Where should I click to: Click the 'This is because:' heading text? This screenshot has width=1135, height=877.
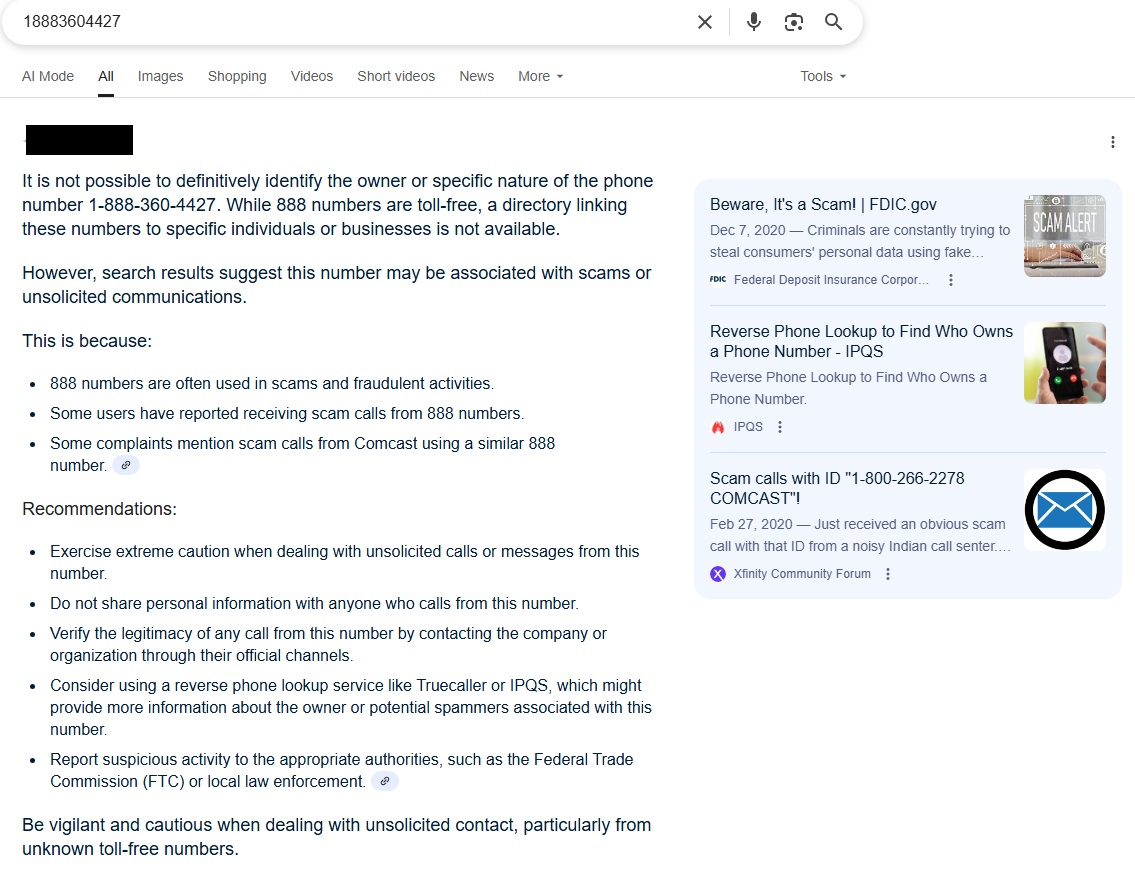pyautogui.click(x=87, y=341)
